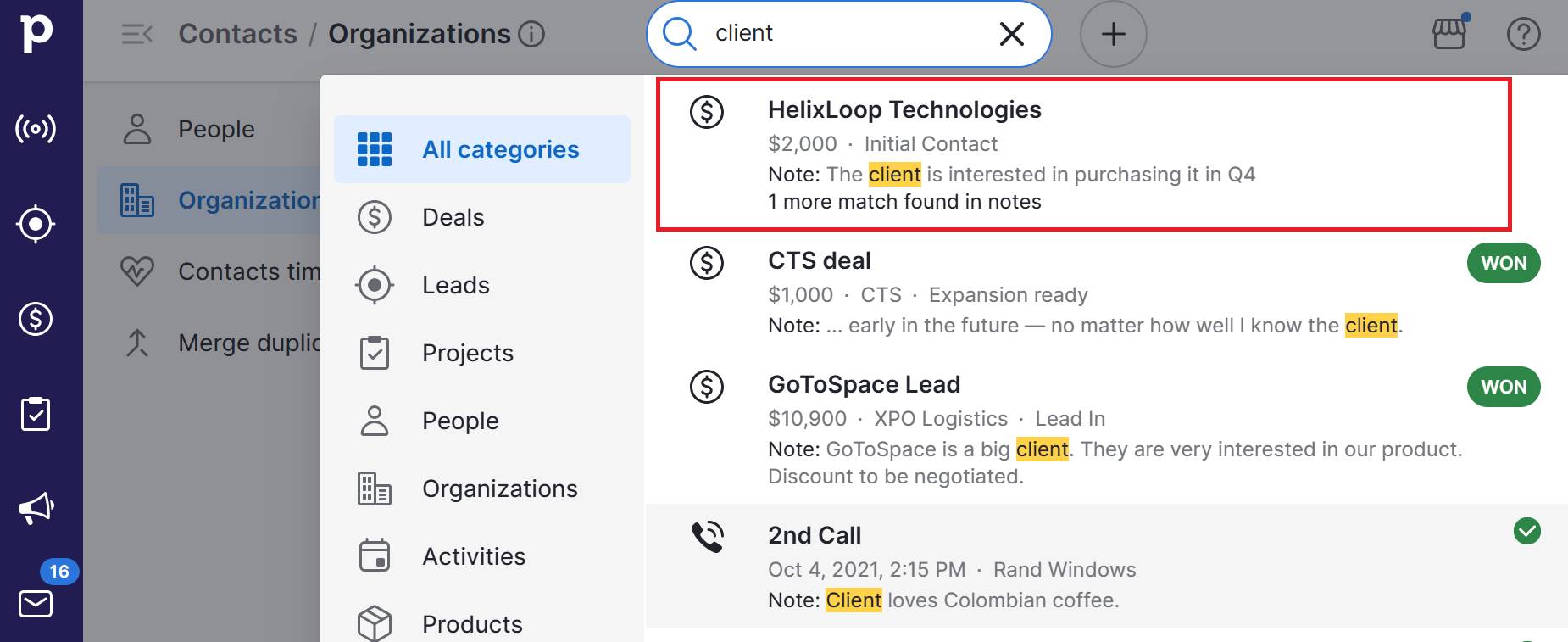Screen dimensions: 1568x642
Task: Click the Organizations info icon
Action: point(531,34)
